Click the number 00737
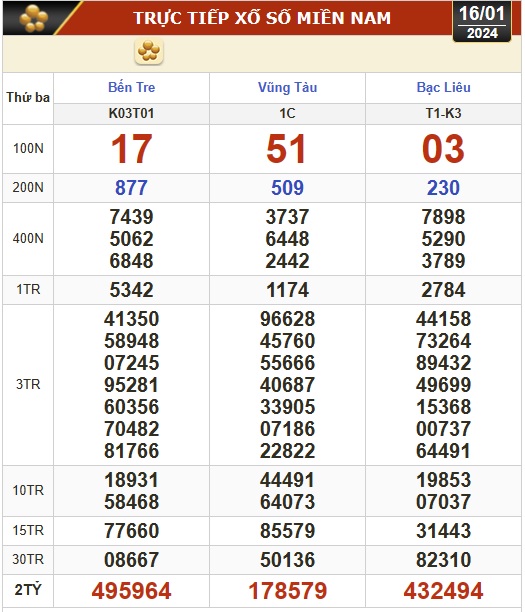 click(443, 429)
